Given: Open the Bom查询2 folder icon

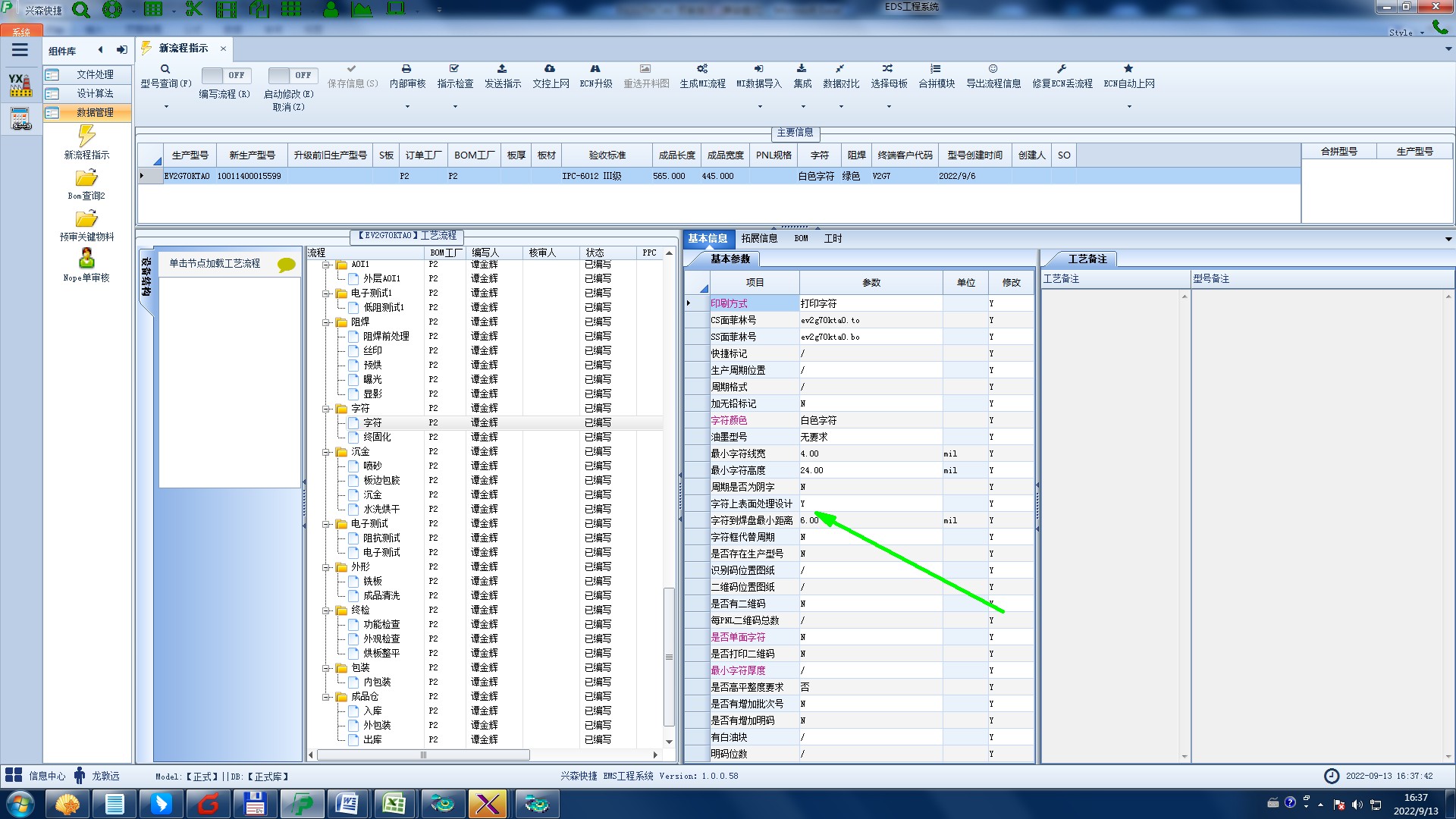Looking at the screenshot, I should pos(86,178).
